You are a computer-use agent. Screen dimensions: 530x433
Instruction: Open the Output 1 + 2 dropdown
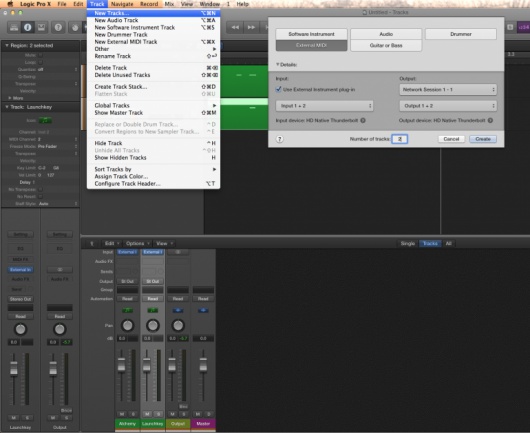click(x=448, y=106)
